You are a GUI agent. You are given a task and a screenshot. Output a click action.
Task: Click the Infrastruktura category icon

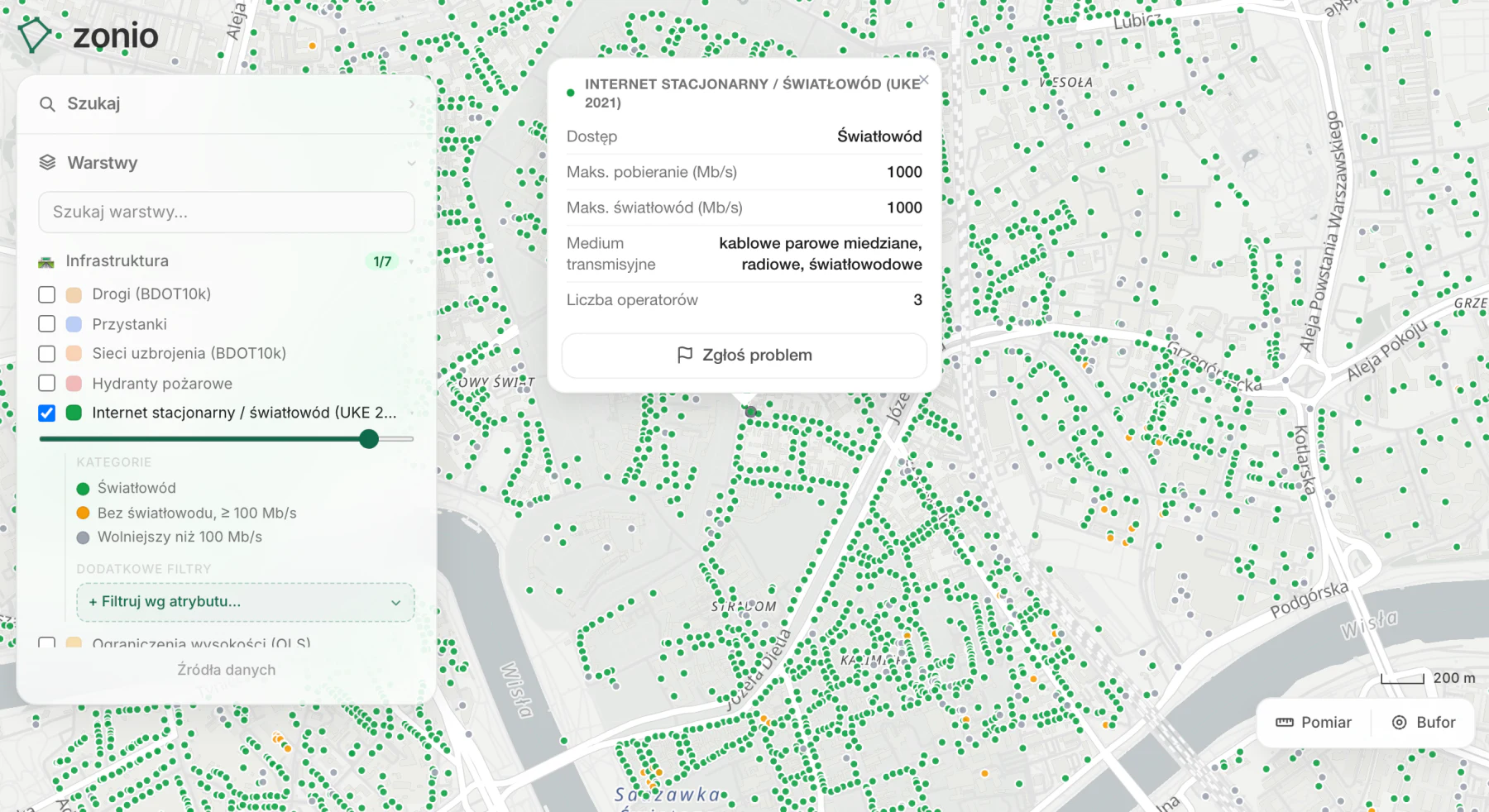pyautogui.click(x=45, y=262)
